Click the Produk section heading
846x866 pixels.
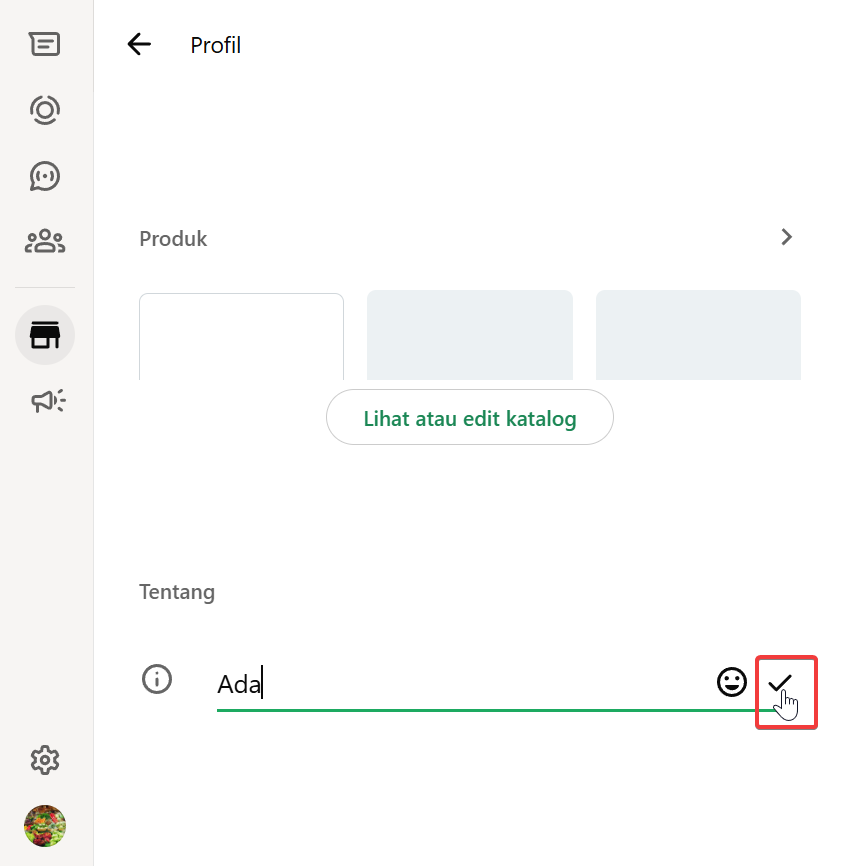pos(173,239)
